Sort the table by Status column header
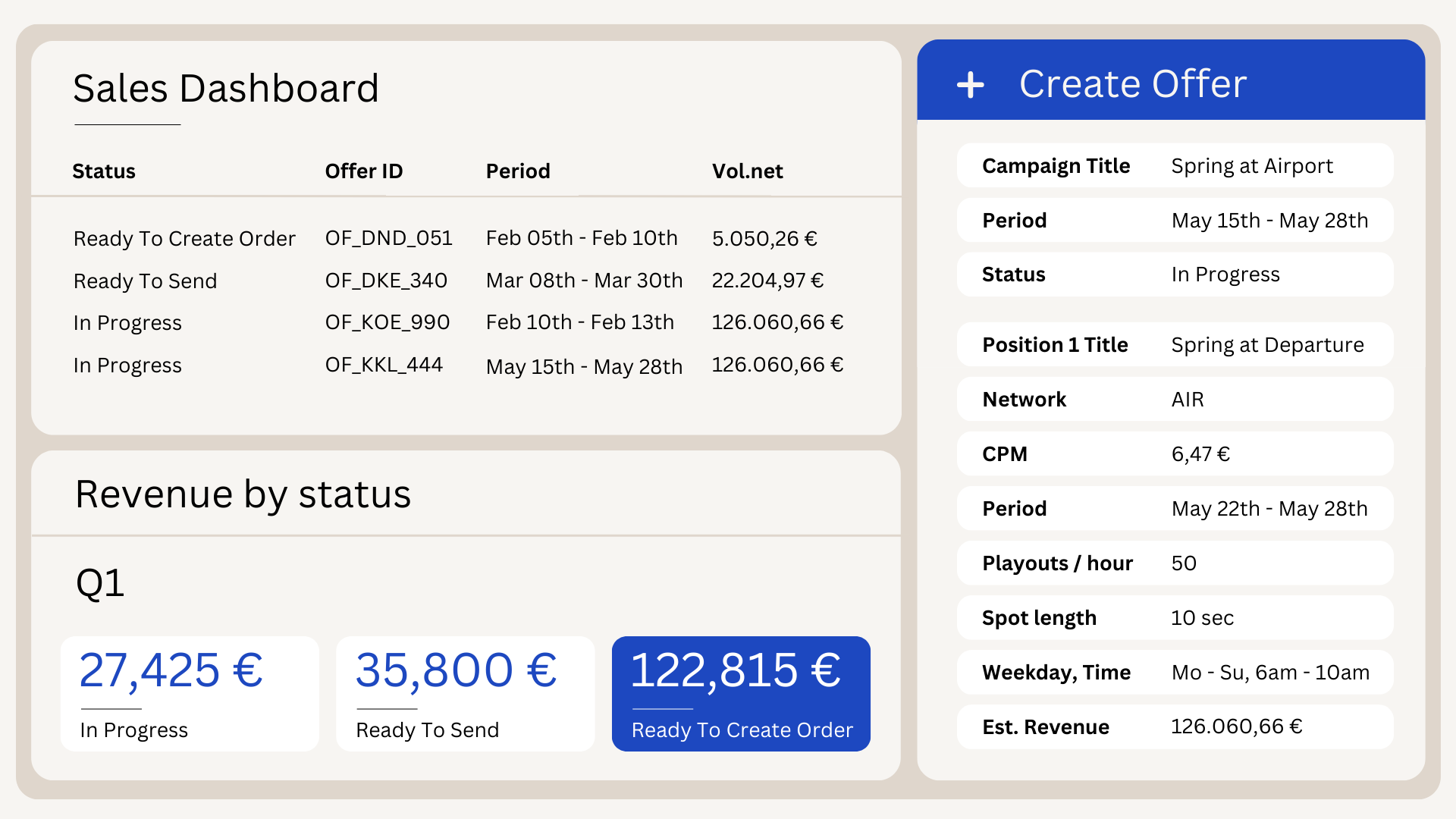Image resolution: width=1456 pixels, height=819 pixels. pyautogui.click(x=104, y=171)
